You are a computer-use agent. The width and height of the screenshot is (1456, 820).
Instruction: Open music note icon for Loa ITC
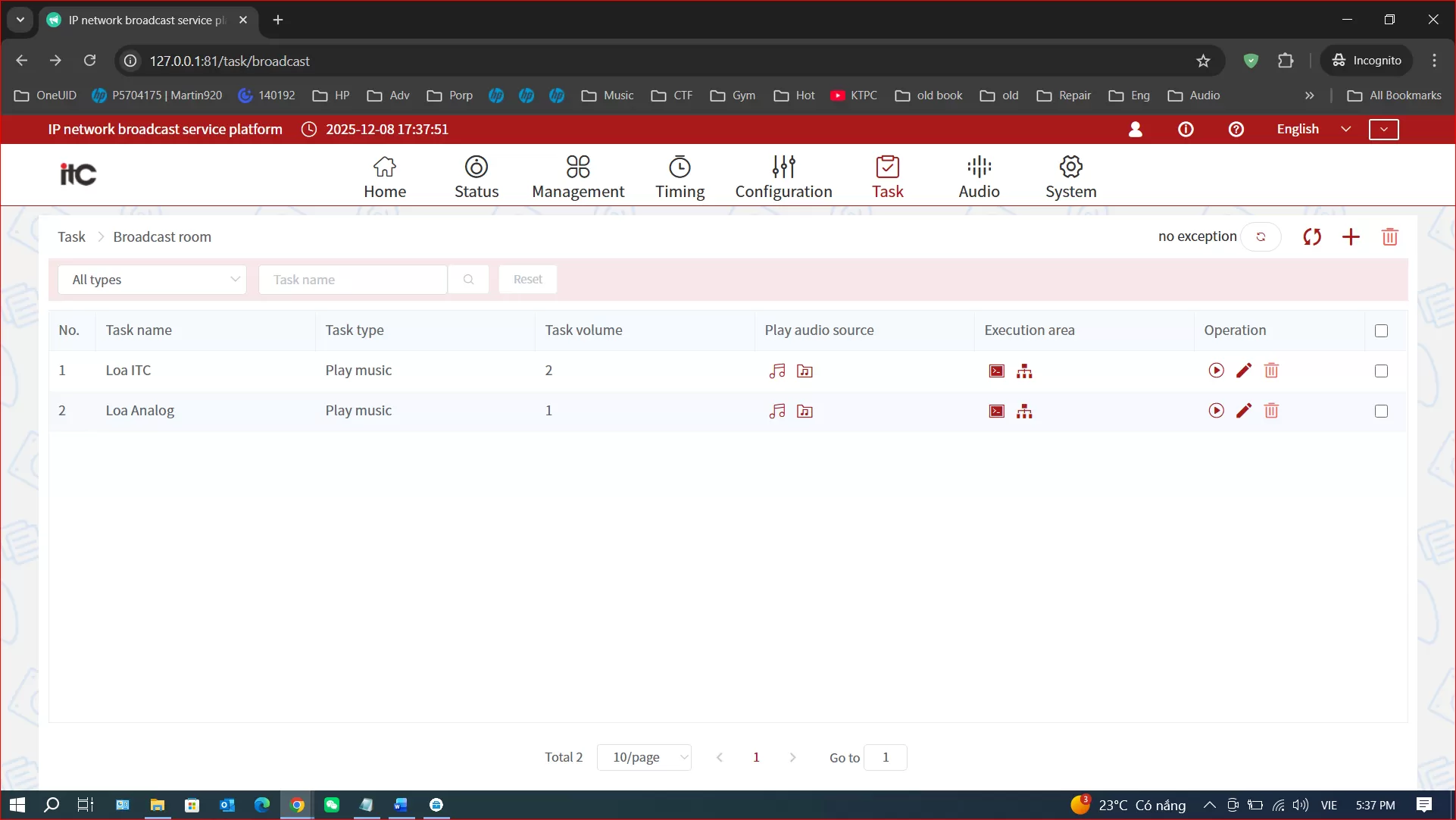point(777,371)
